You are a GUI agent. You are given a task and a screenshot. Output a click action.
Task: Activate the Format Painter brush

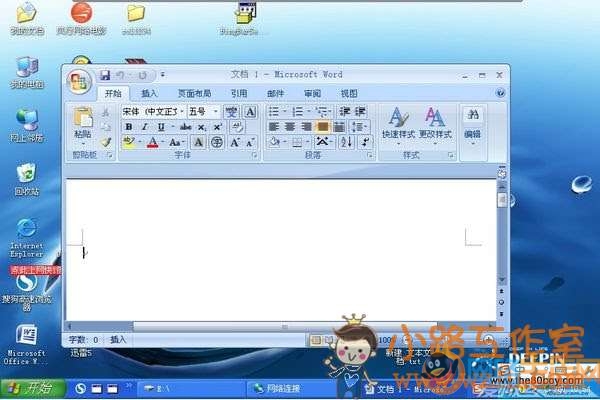click(106, 142)
